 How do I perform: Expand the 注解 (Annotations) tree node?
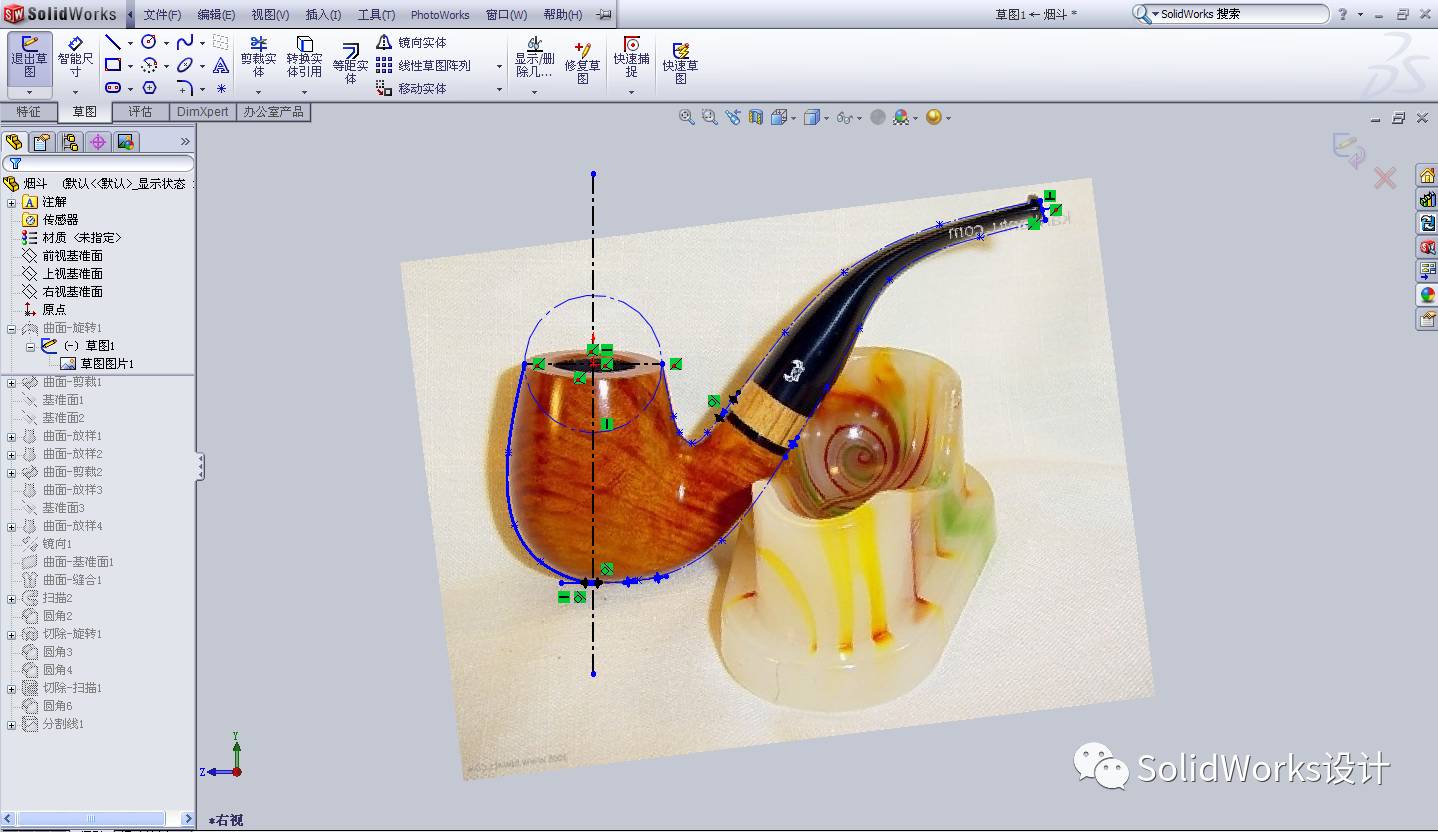(12, 202)
